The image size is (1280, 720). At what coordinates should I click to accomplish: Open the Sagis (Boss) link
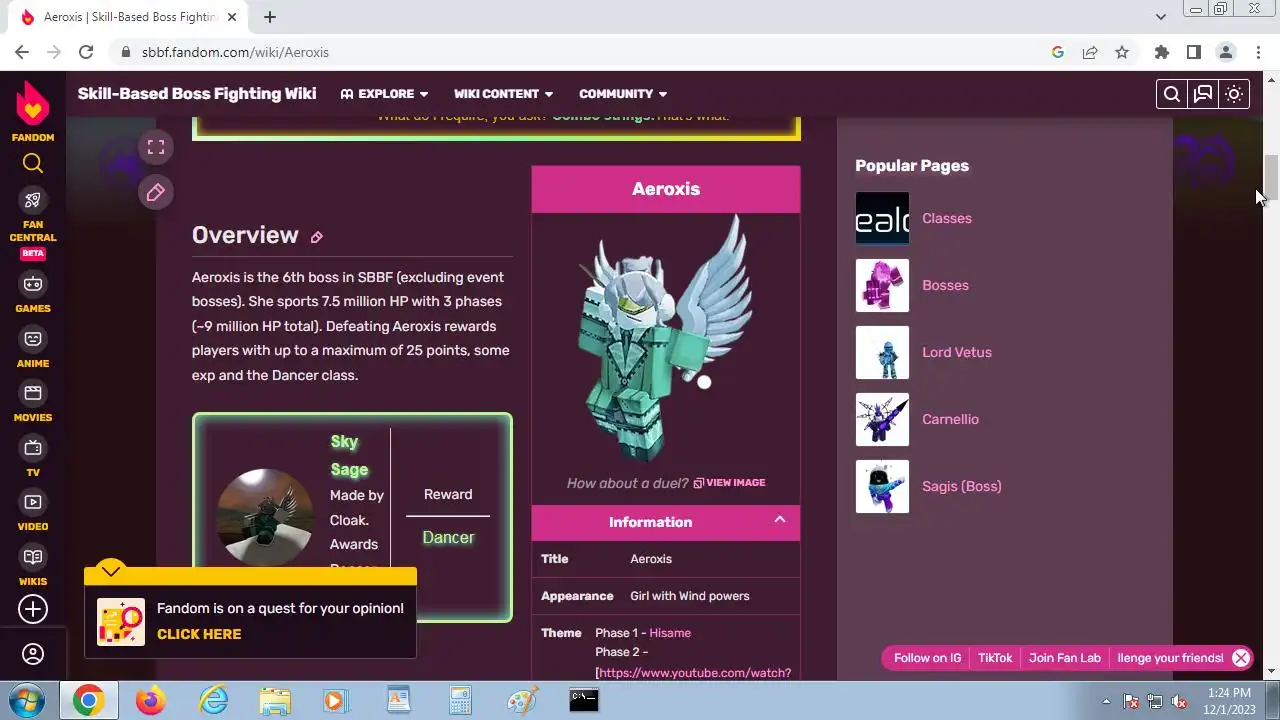961,486
